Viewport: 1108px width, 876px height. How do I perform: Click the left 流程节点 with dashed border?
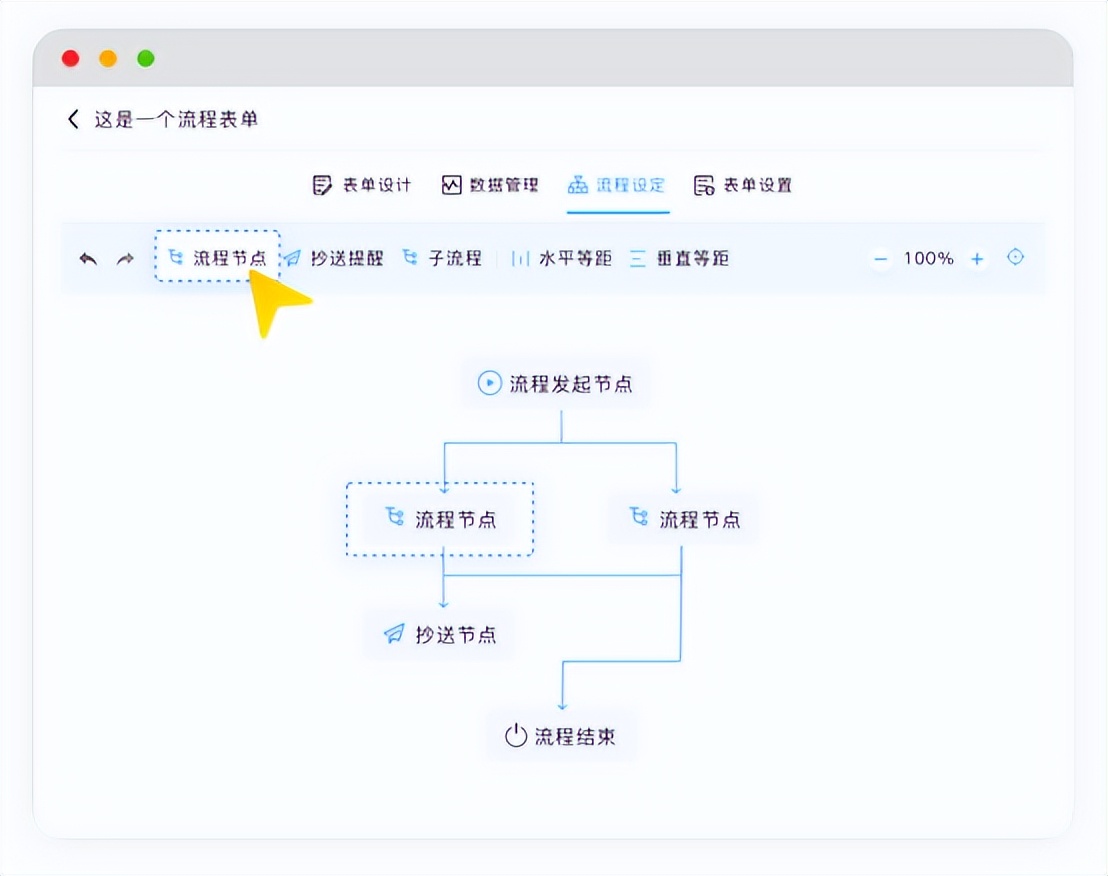[x=440, y=518]
